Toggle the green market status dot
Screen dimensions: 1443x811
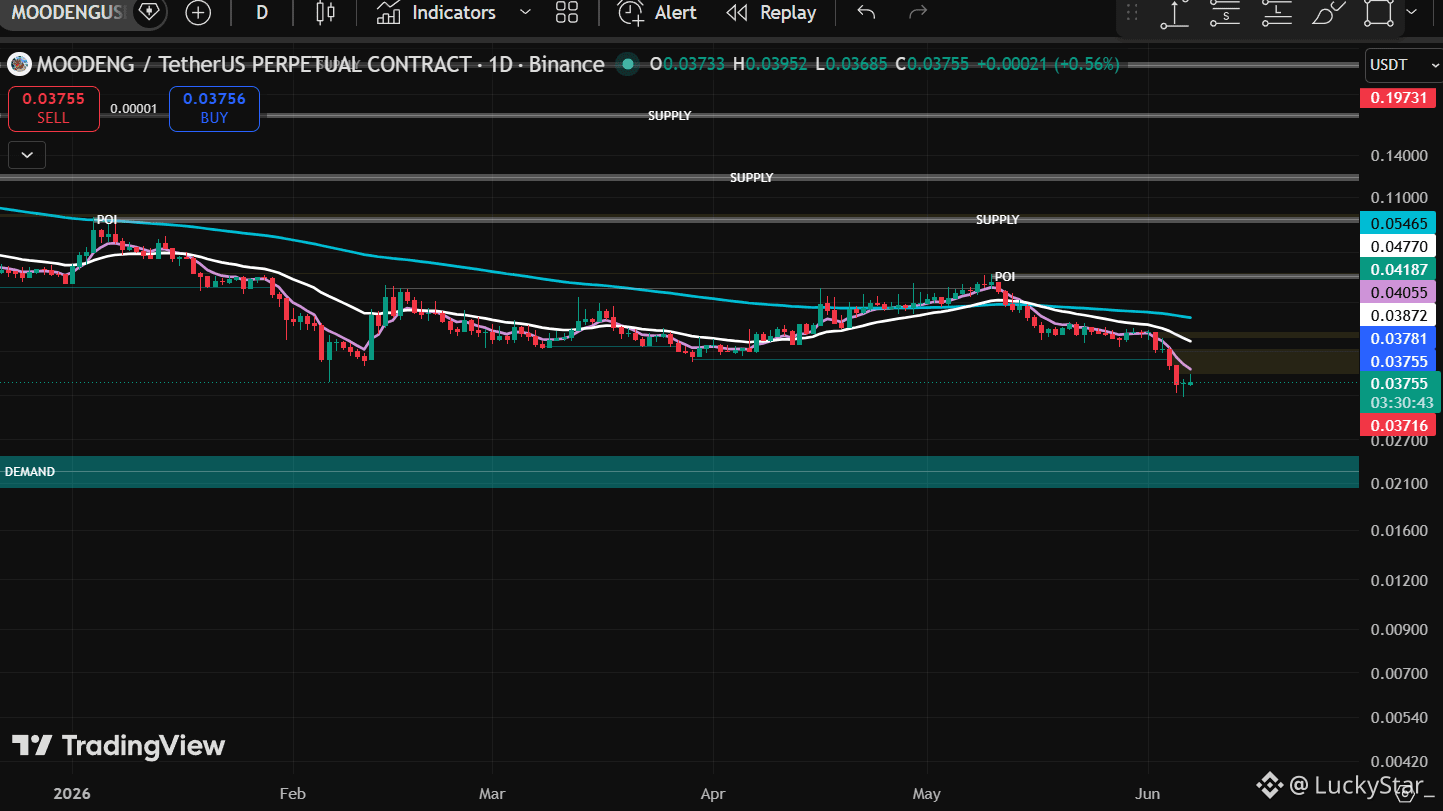627,64
